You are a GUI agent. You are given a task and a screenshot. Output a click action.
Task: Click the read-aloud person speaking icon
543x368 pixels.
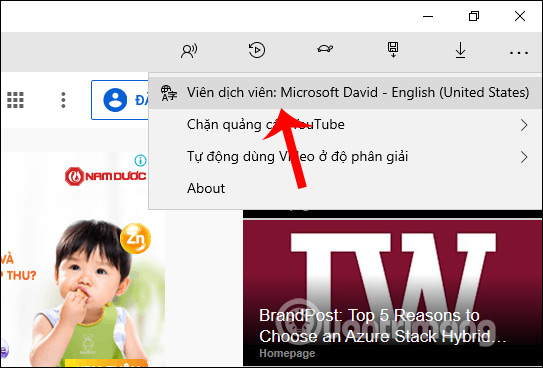click(x=189, y=51)
